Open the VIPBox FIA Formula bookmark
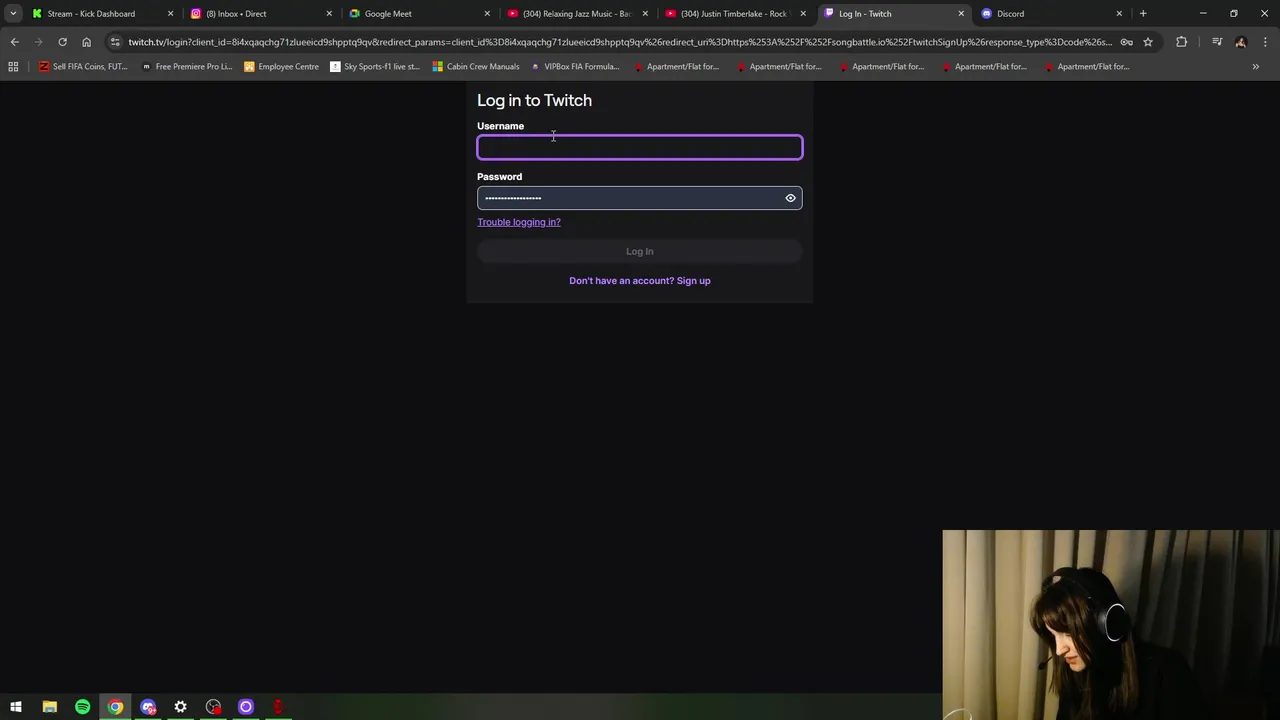This screenshot has width=1280, height=720. 575,67
